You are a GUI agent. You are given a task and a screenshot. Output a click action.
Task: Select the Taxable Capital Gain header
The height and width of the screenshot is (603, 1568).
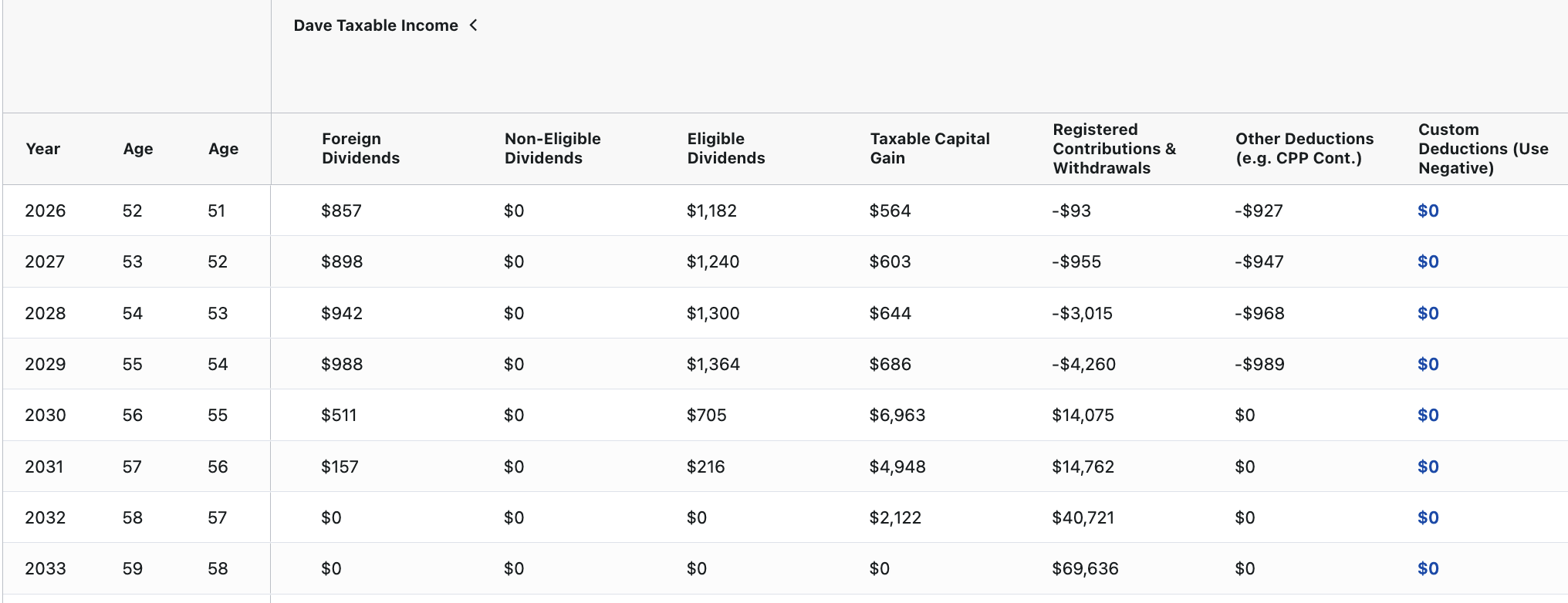(929, 148)
